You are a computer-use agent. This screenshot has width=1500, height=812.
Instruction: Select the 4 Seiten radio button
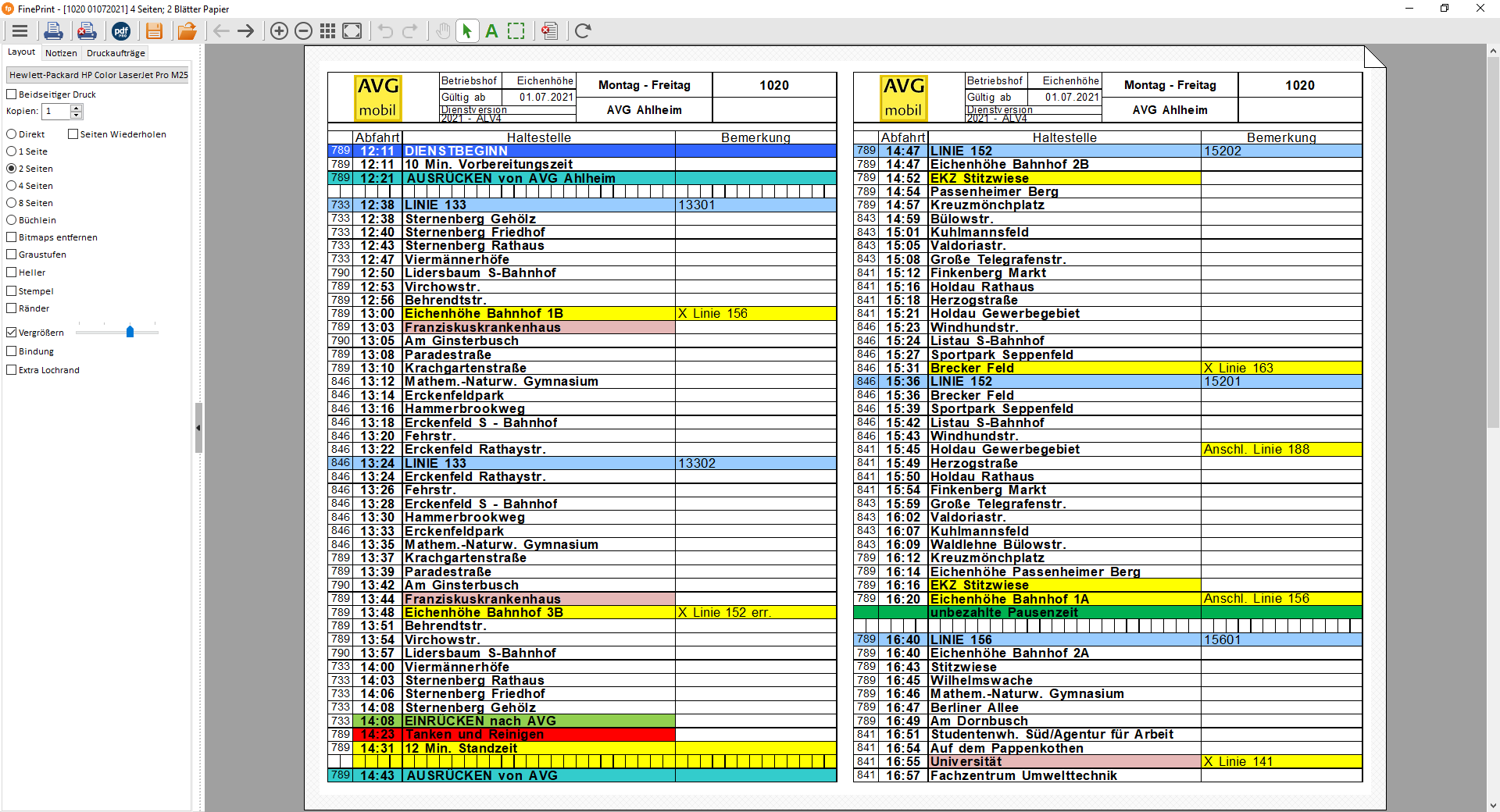tap(12, 186)
